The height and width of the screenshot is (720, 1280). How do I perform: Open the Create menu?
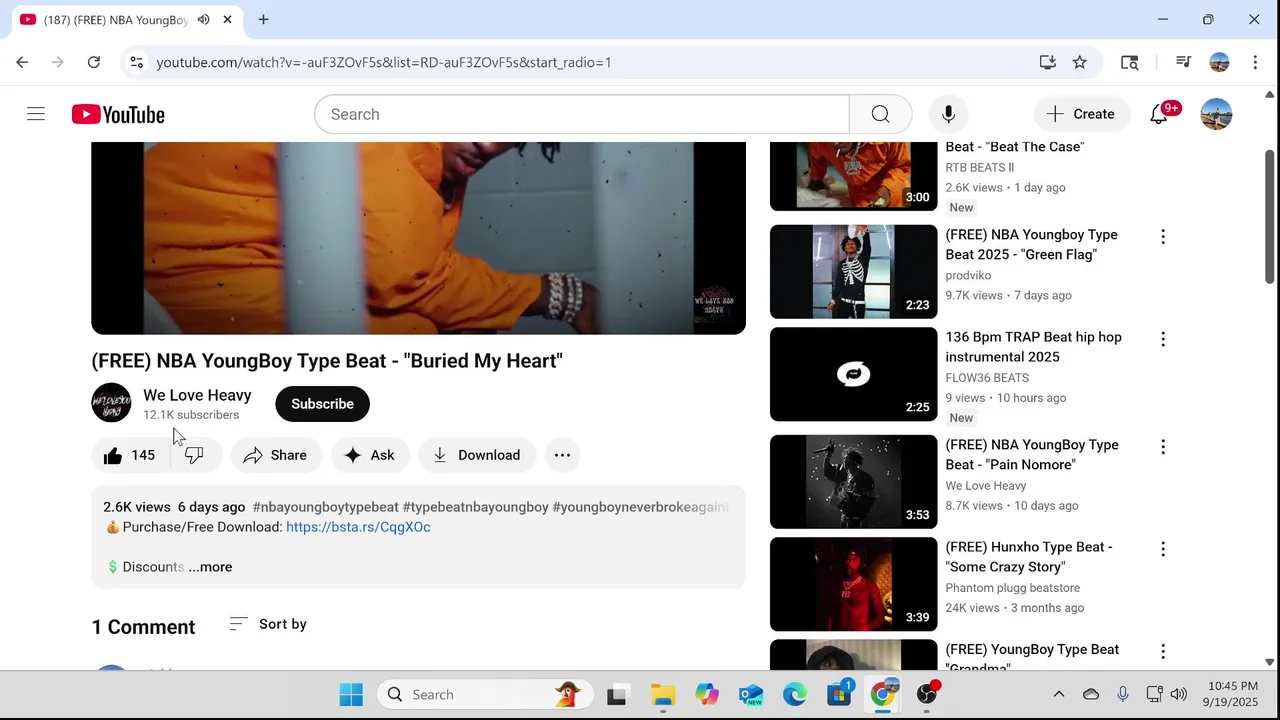1082,114
